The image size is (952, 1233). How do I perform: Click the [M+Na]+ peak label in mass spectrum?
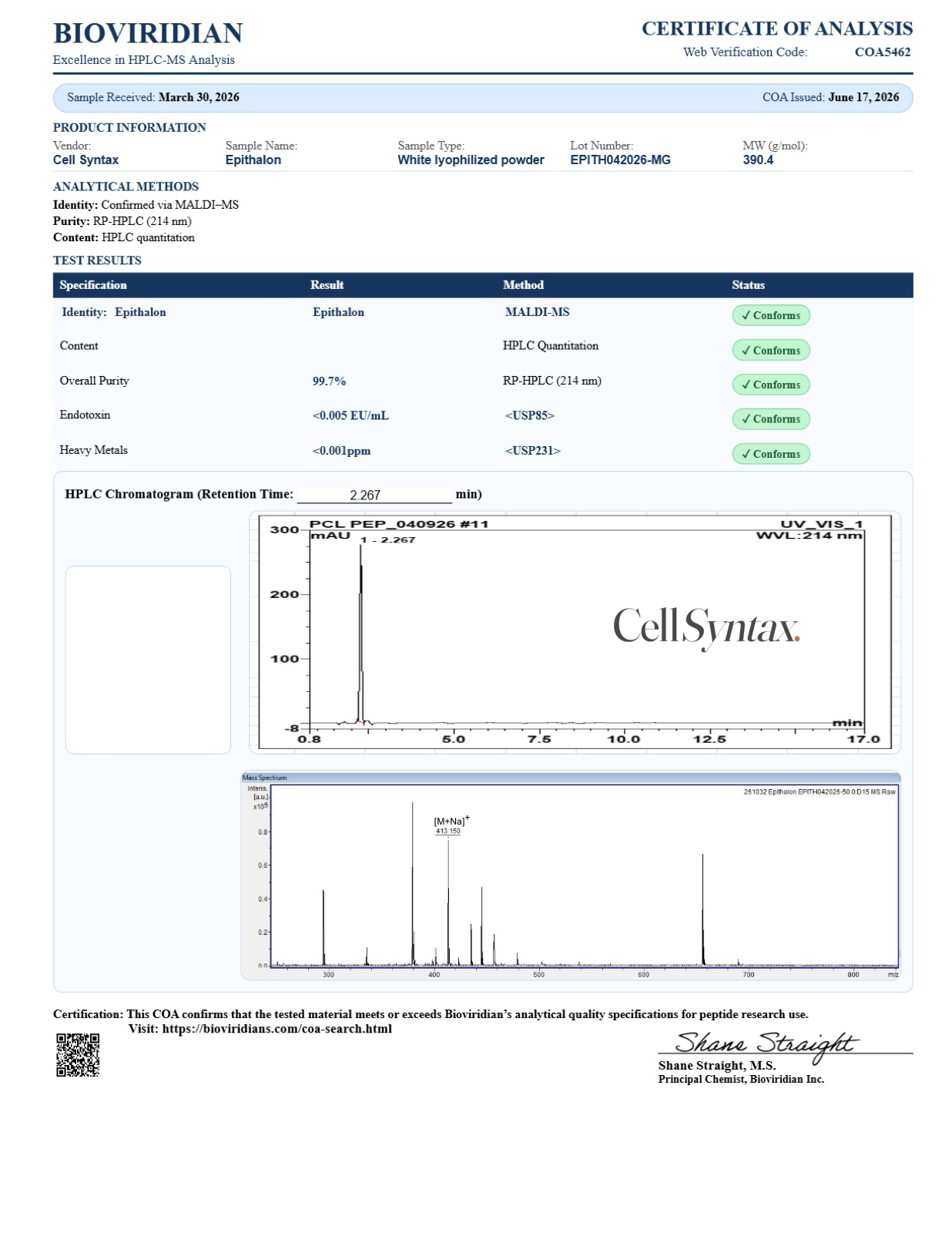[x=451, y=821]
